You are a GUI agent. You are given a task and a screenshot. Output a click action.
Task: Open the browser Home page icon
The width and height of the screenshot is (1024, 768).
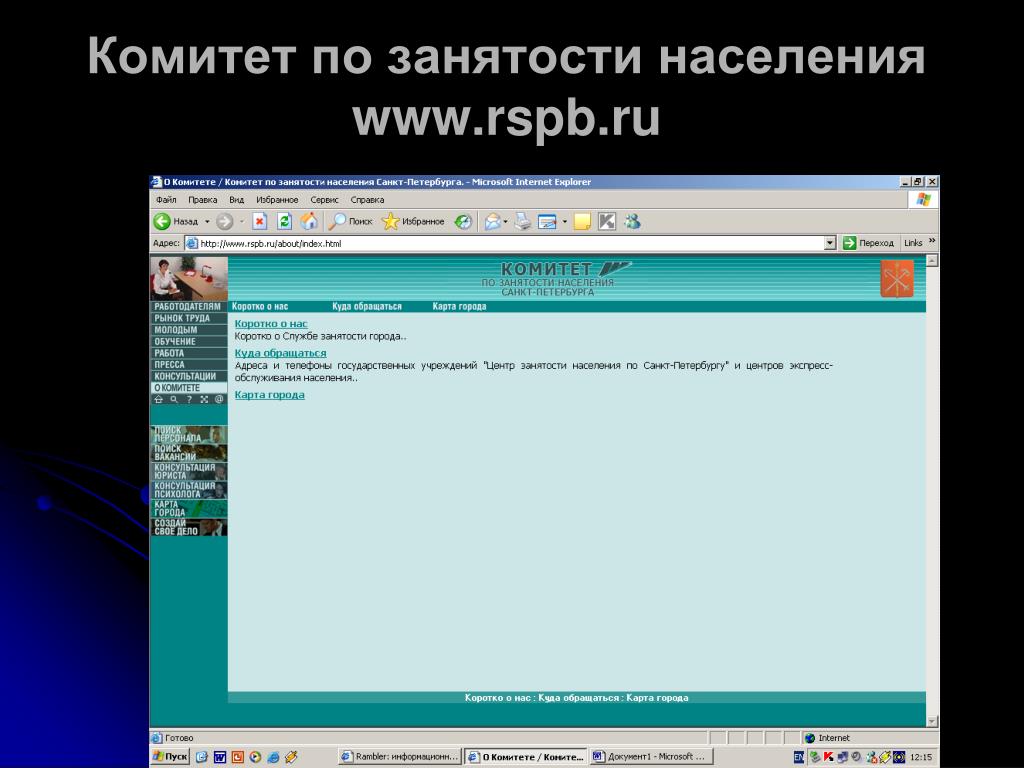click(309, 222)
